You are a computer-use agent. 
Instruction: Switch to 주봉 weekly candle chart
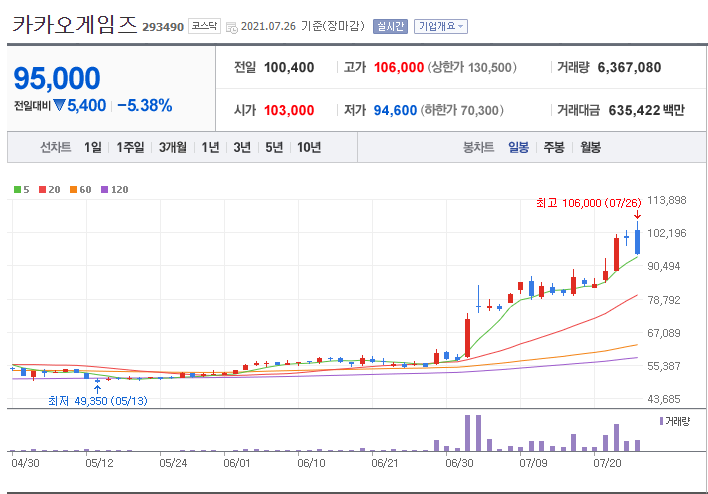pyautogui.click(x=554, y=147)
